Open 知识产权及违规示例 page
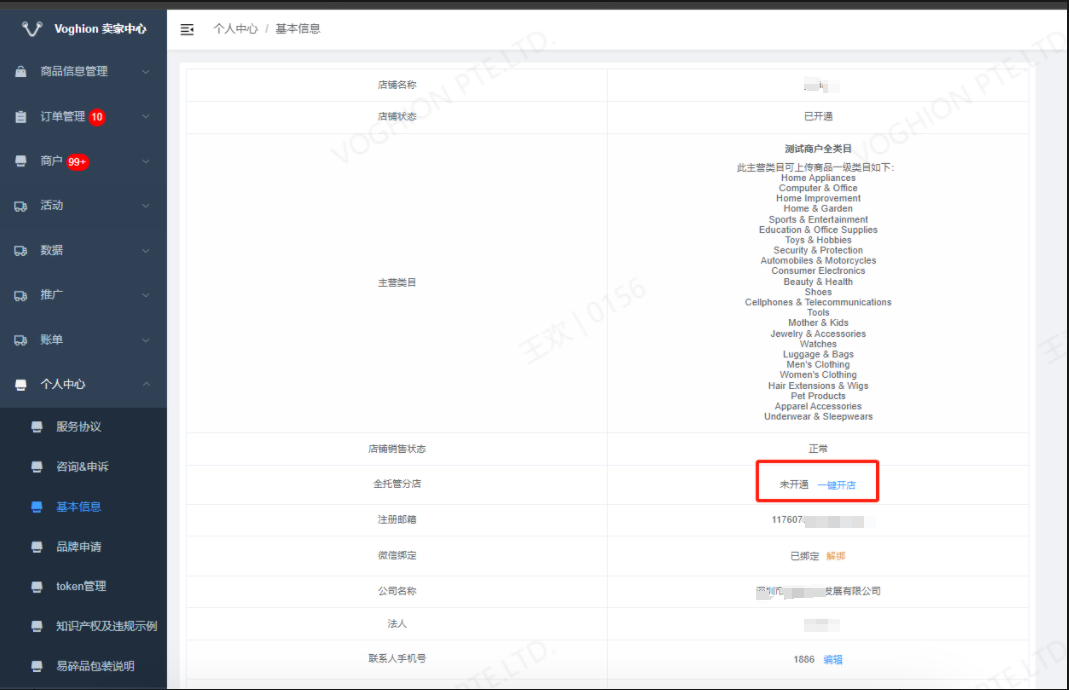This screenshot has height=690, width=1069. [106, 626]
